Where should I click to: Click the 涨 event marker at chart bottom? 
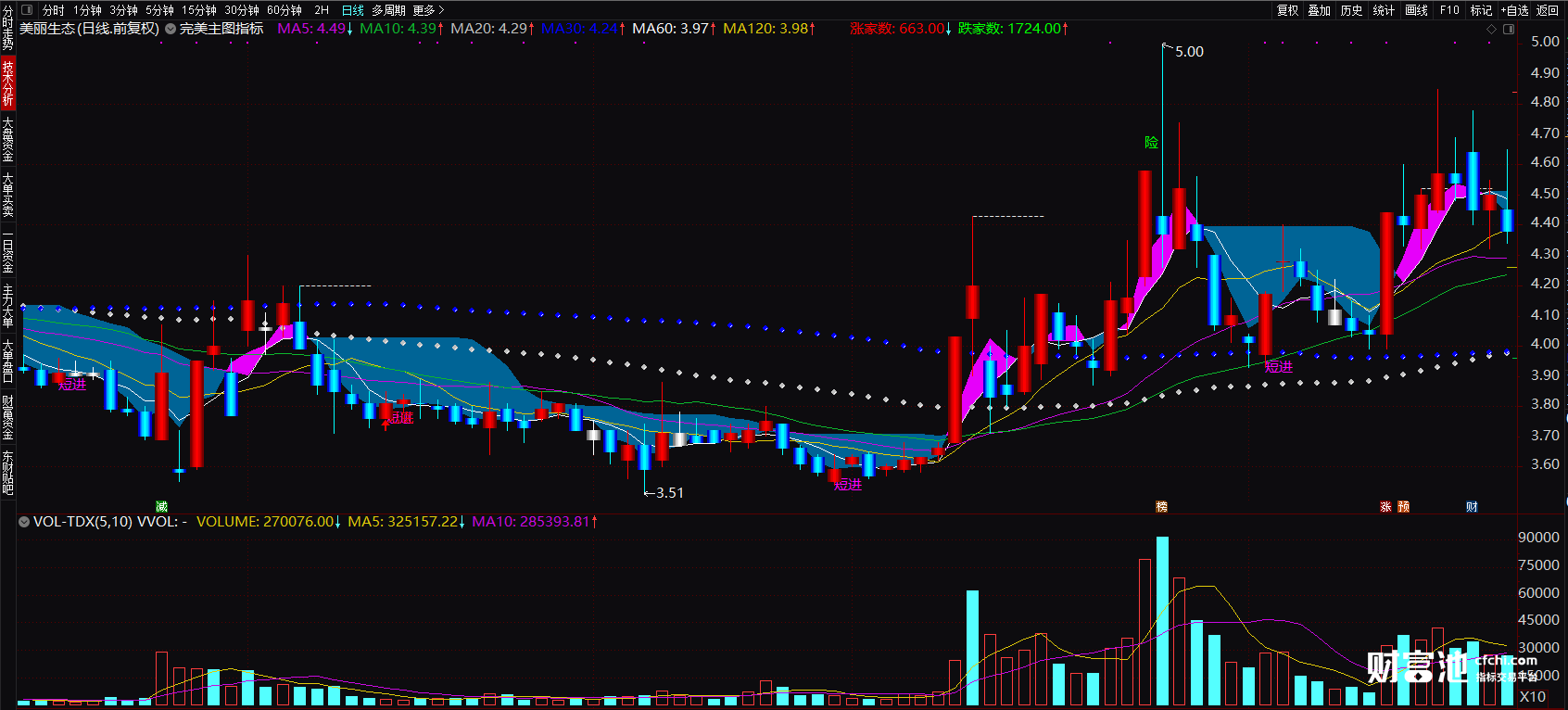(1385, 506)
